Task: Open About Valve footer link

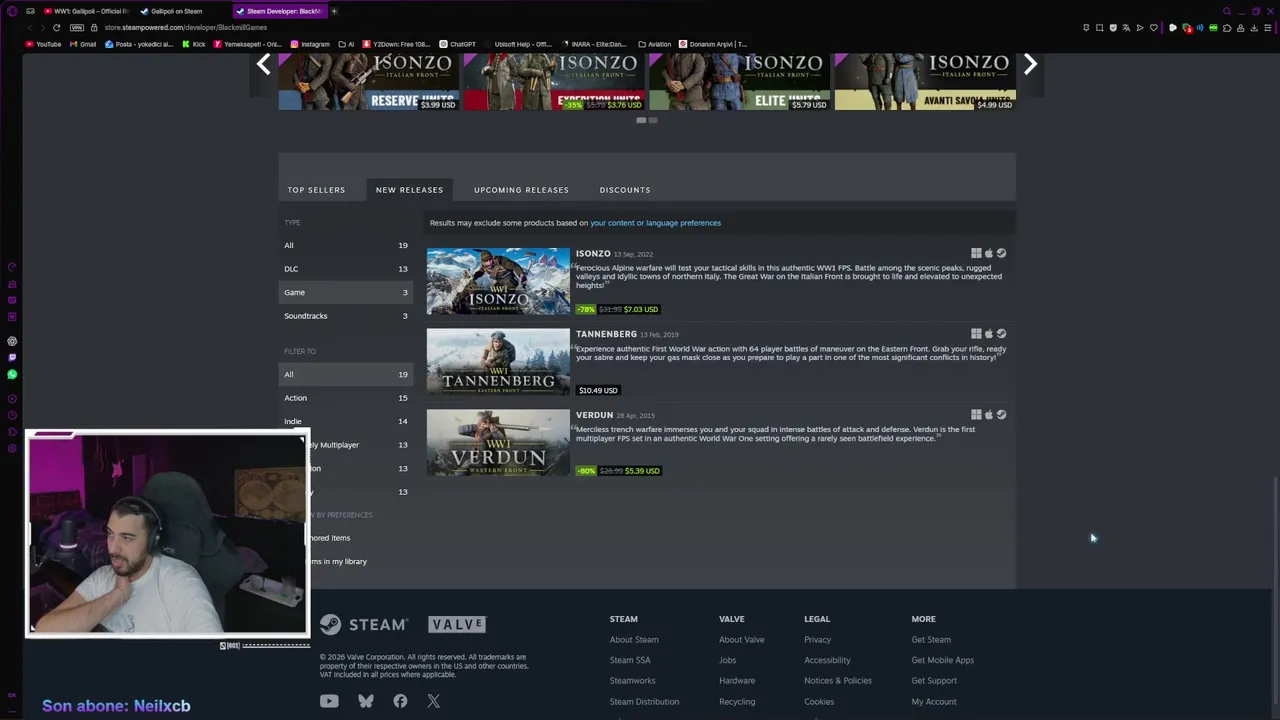Action: [x=741, y=640]
